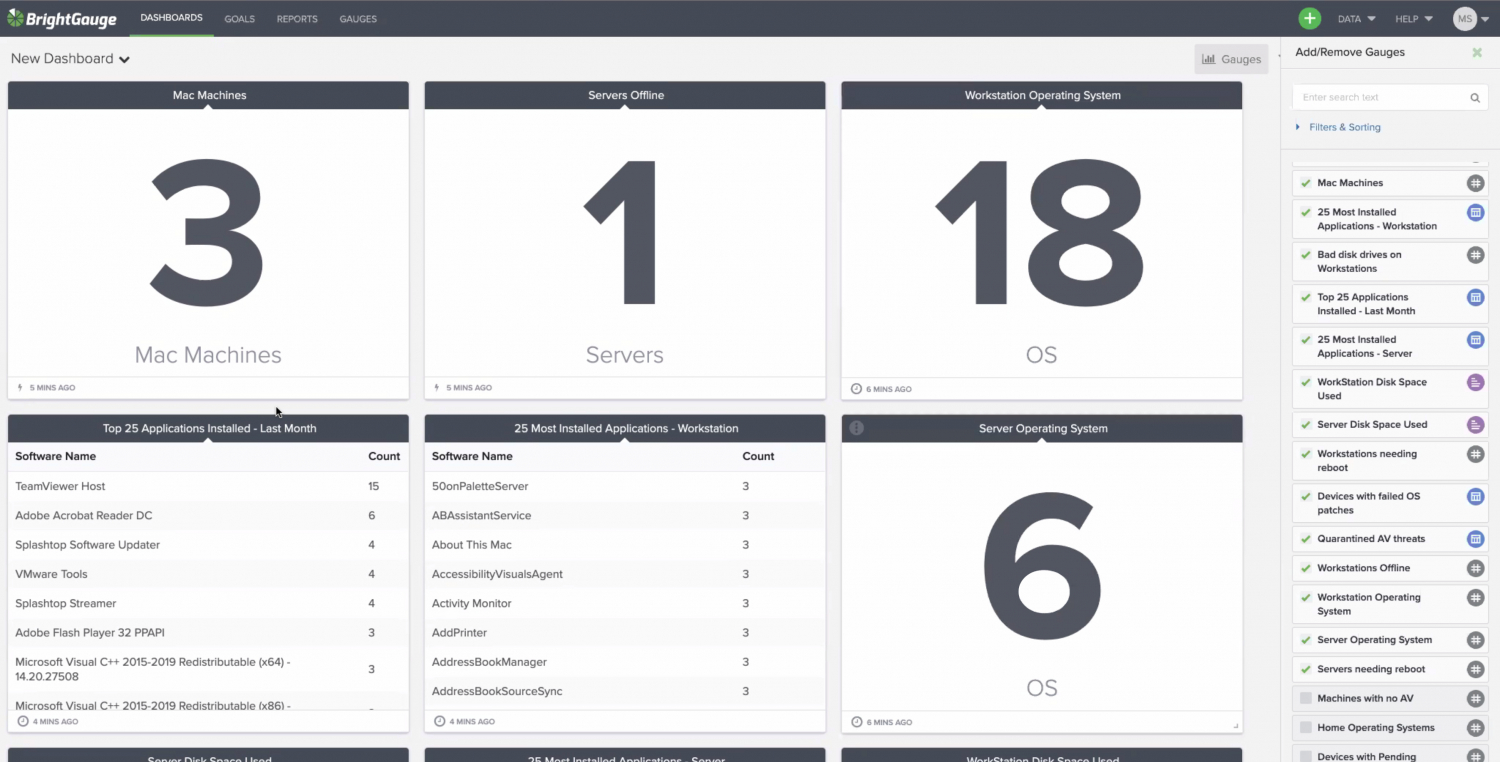Screen dimensions: 1500x762
Task: Open the REPORTS section
Action: 297,18
